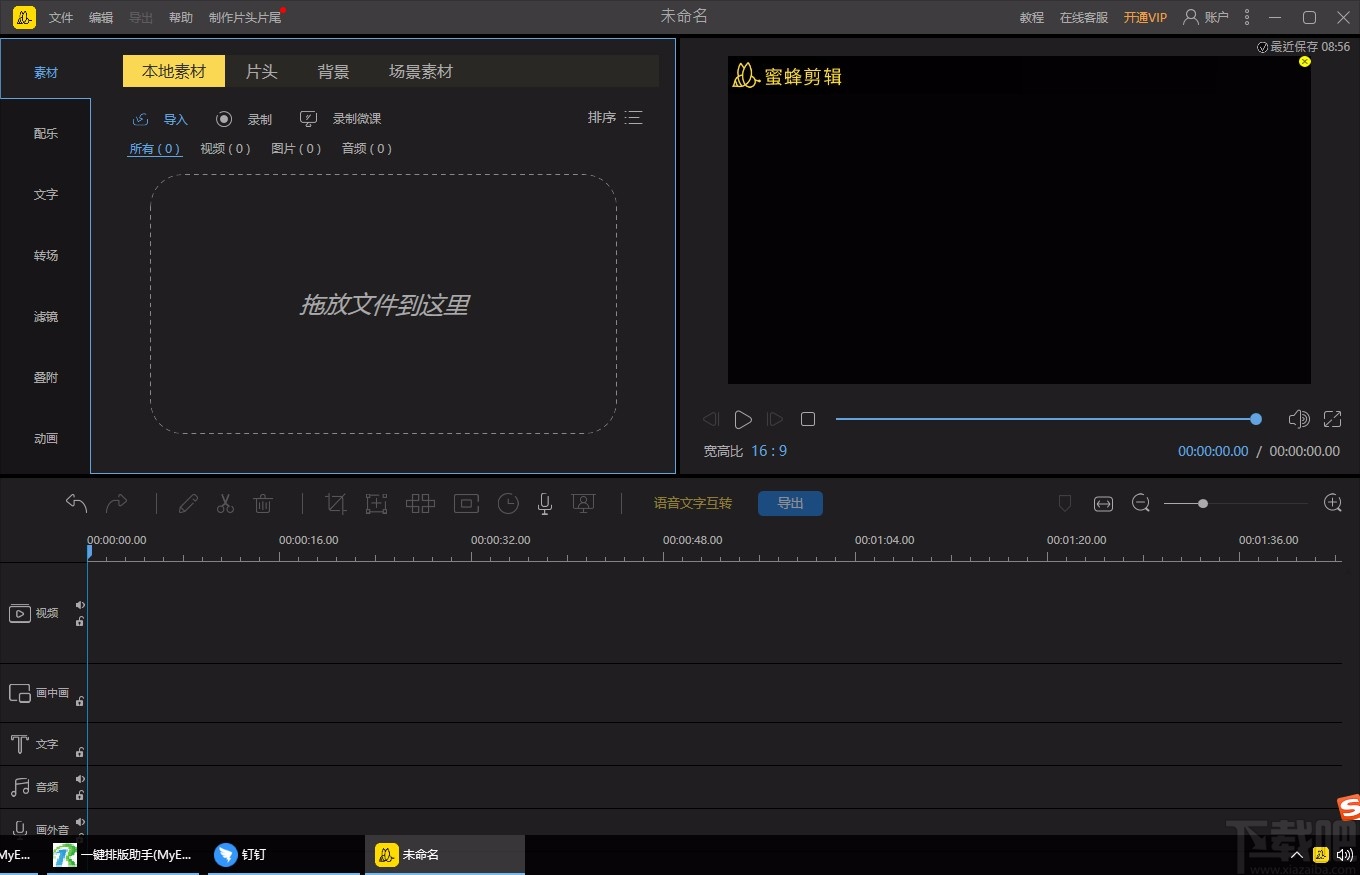Click the preview volume speaker icon

click(x=1298, y=420)
